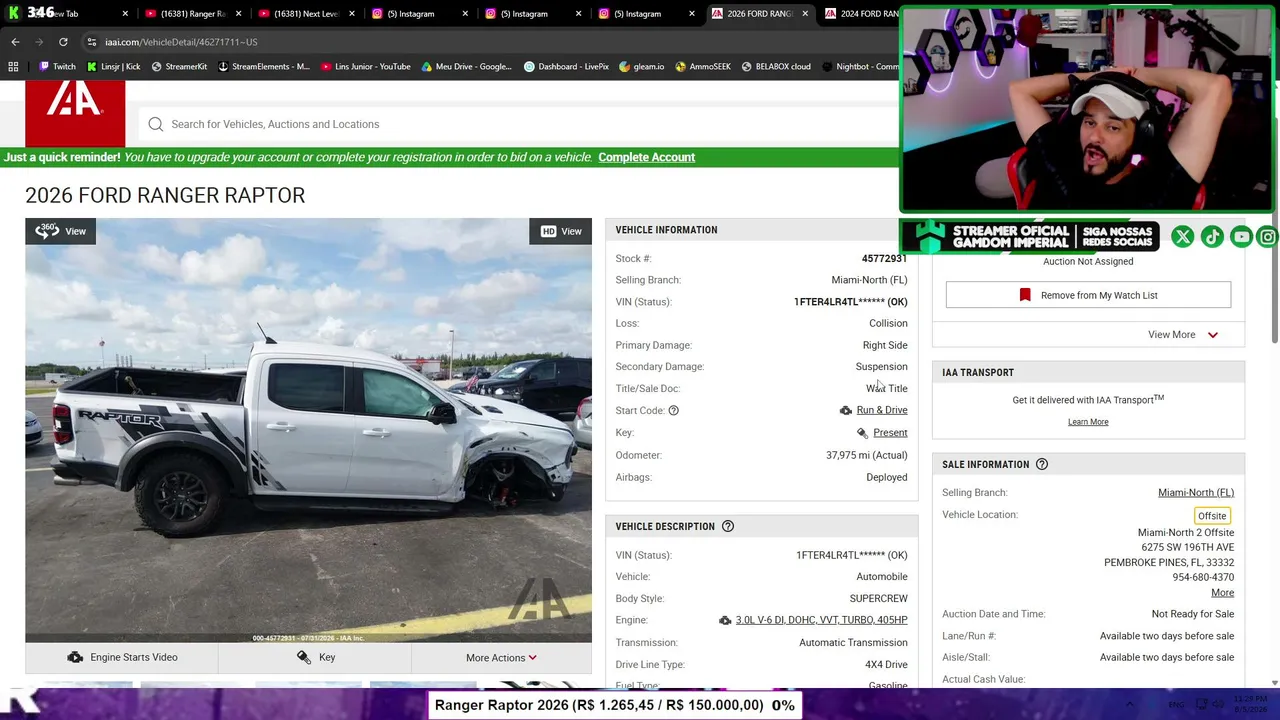Open the Run & Drive link
Viewport: 1280px width, 720px height.
click(x=882, y=410)
